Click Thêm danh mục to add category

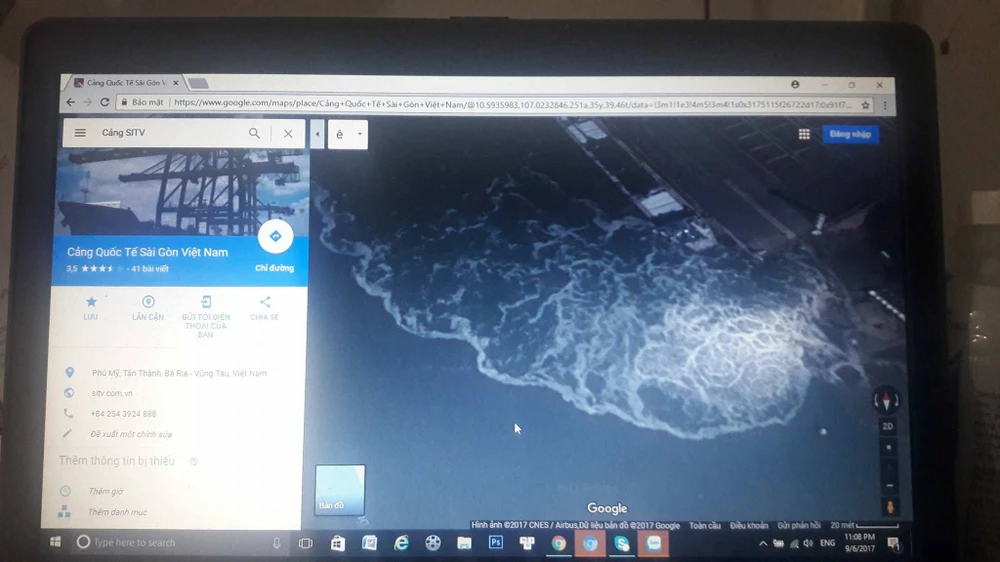coord(117,512)
